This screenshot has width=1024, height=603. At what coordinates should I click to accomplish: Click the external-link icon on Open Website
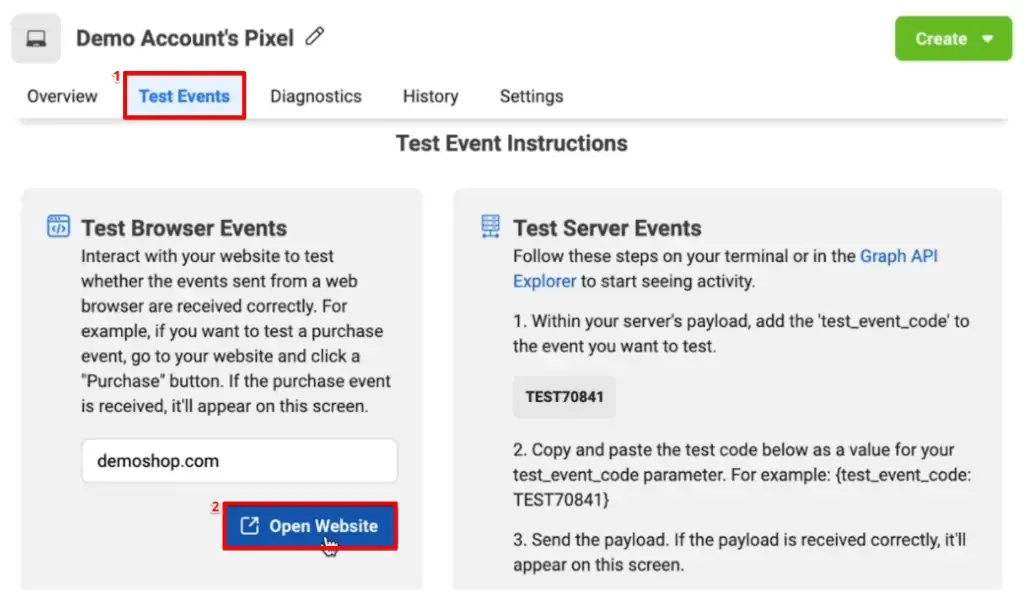click(251, 526)
